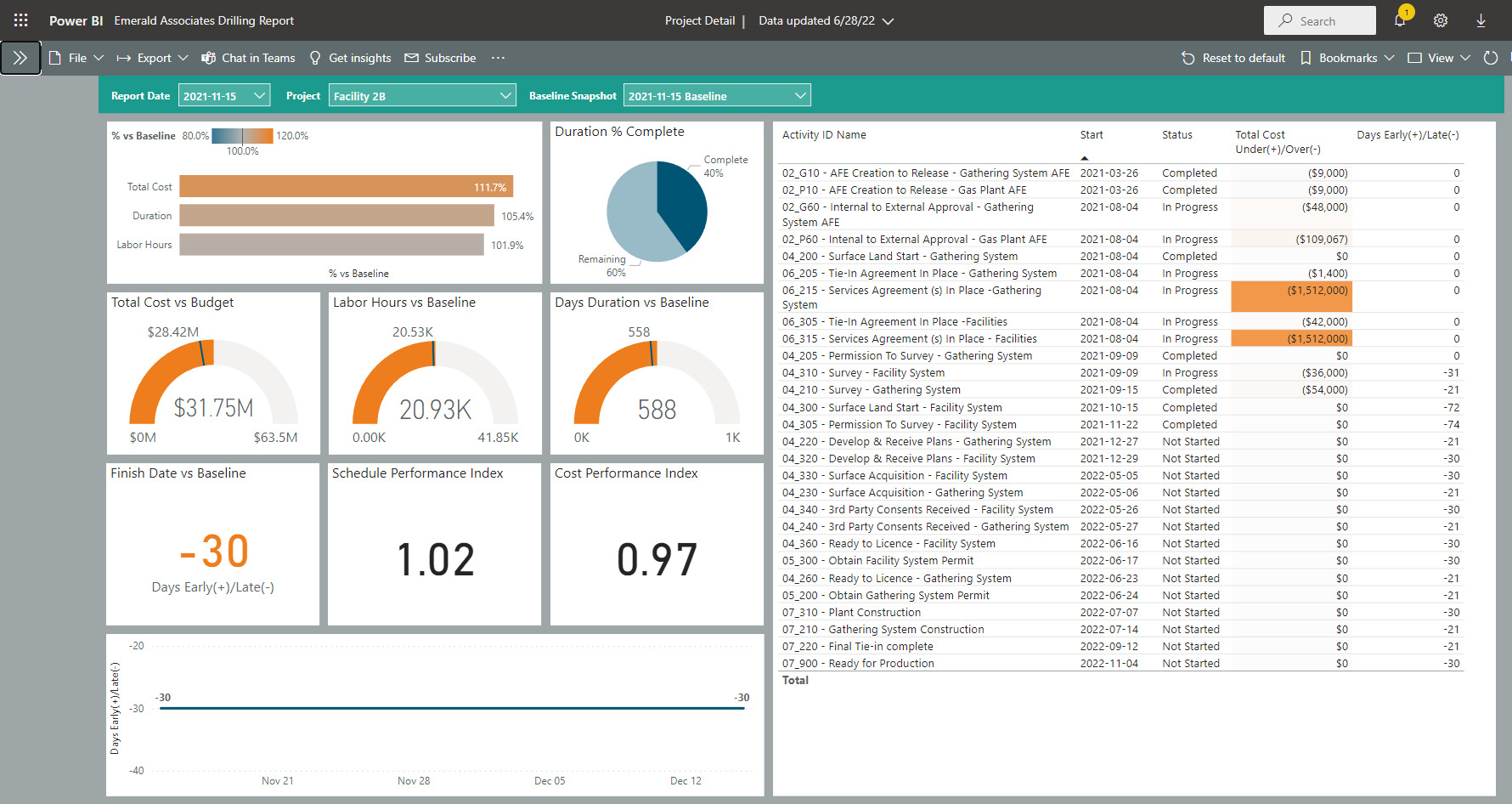Click the Subscribe button

(x=440, y=58)
